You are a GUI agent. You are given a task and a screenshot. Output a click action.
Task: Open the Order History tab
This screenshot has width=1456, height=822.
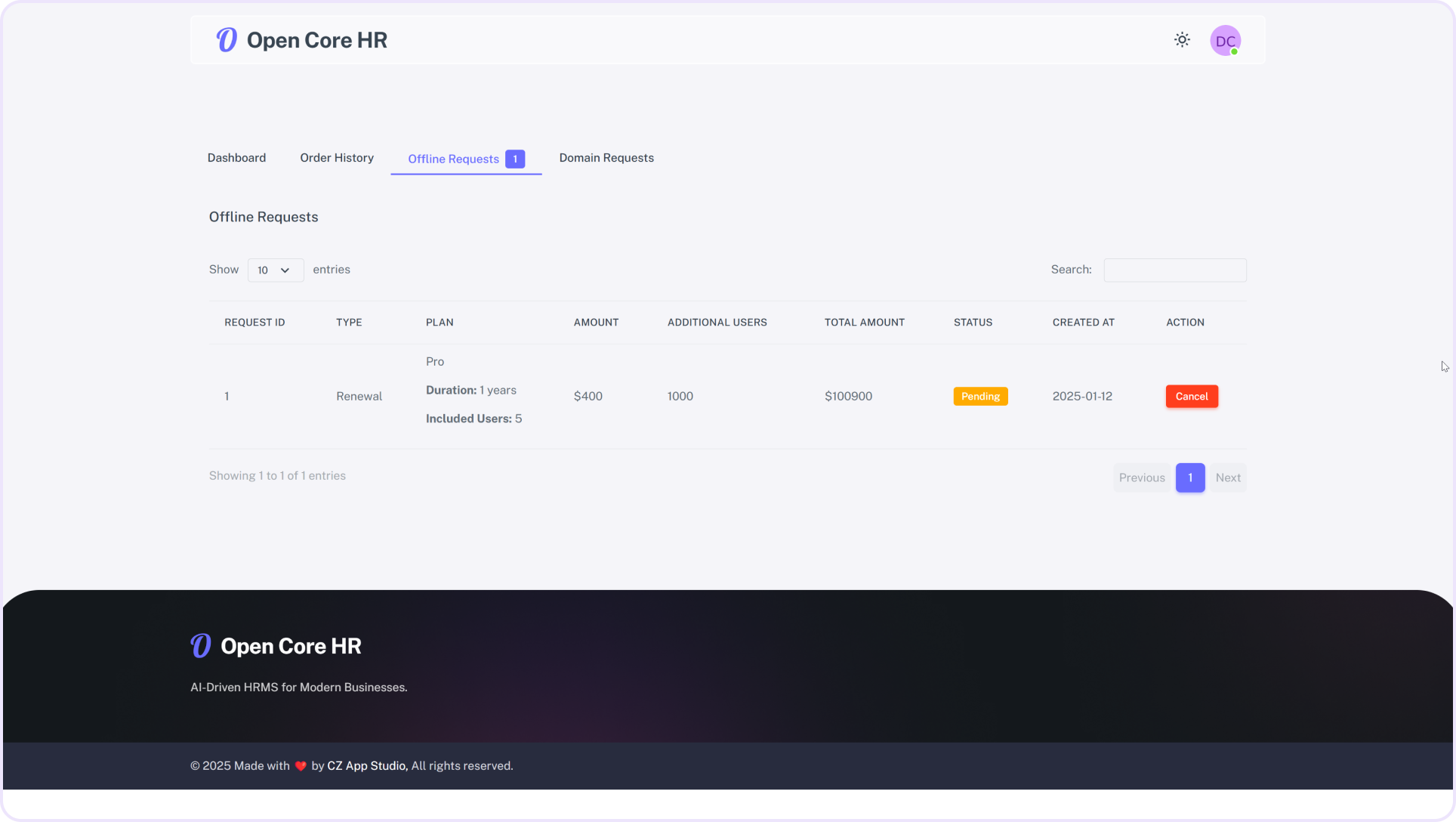pyautogui.click(x=337, y=158)
